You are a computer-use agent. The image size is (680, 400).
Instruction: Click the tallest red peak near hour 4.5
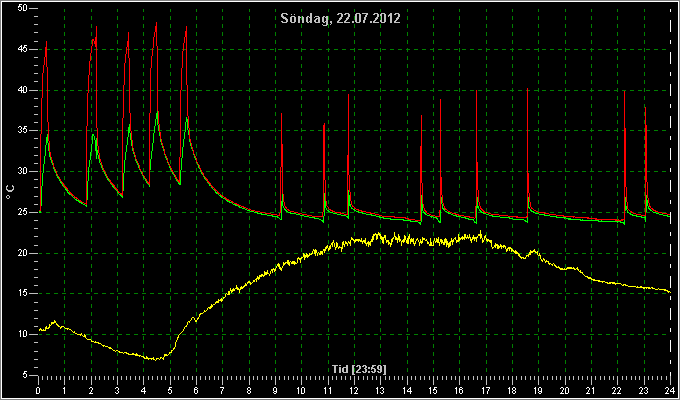click(x=156, y=23)
